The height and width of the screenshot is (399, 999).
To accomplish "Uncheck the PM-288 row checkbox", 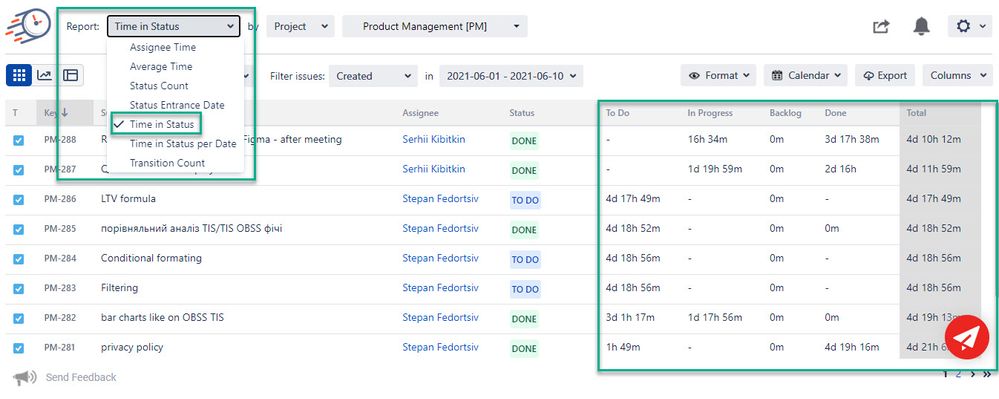I will click(x=18, y=140).
